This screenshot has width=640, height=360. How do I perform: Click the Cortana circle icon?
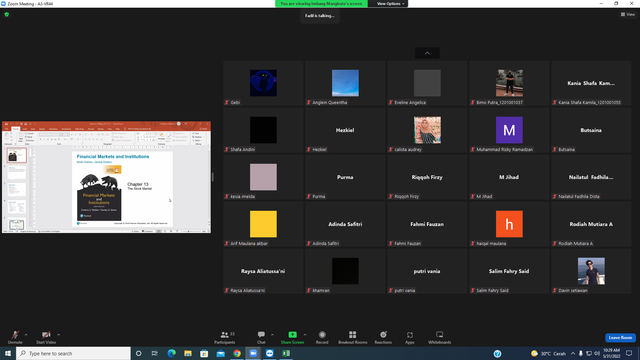click(138, 353)
